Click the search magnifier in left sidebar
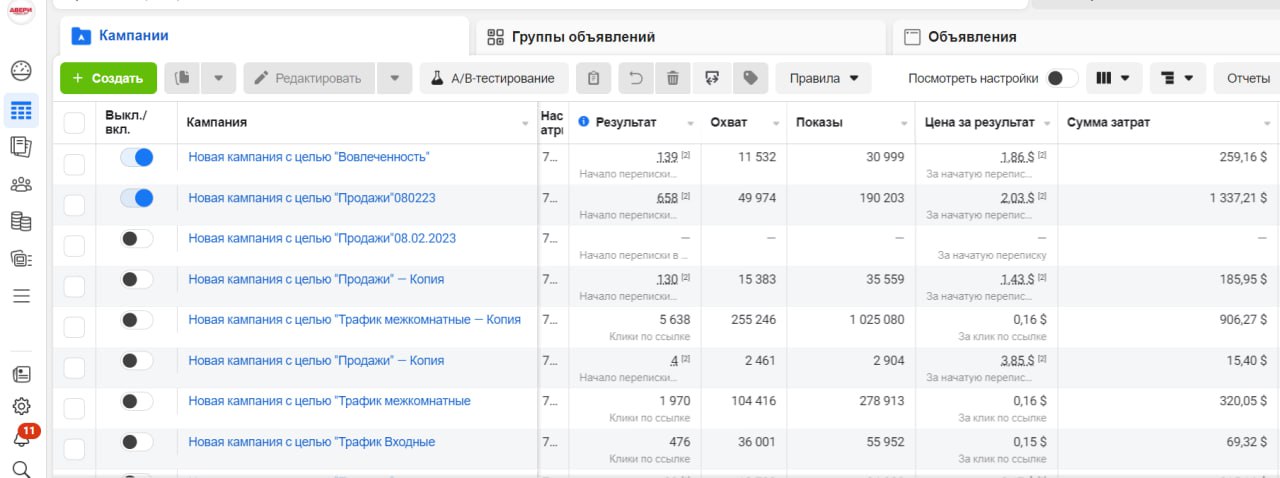 pos(21,468)
